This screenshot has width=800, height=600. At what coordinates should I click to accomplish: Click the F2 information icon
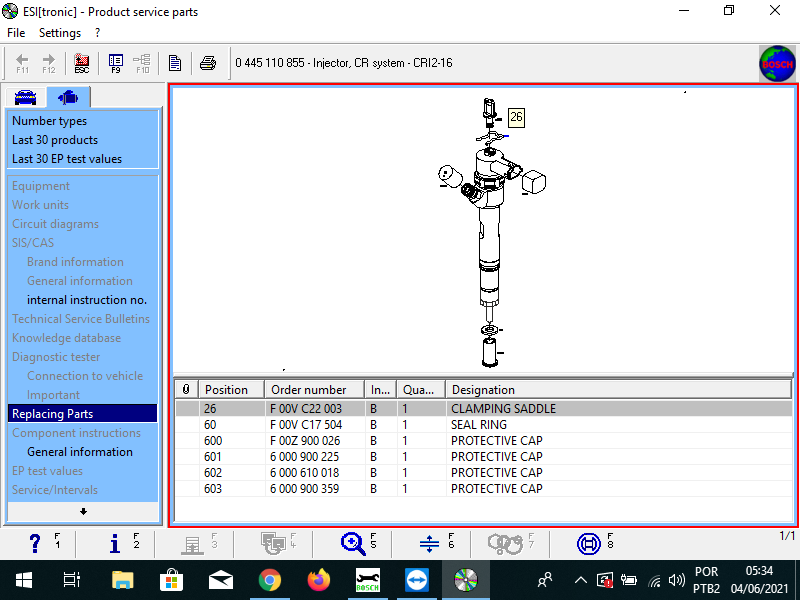[113, 543]
